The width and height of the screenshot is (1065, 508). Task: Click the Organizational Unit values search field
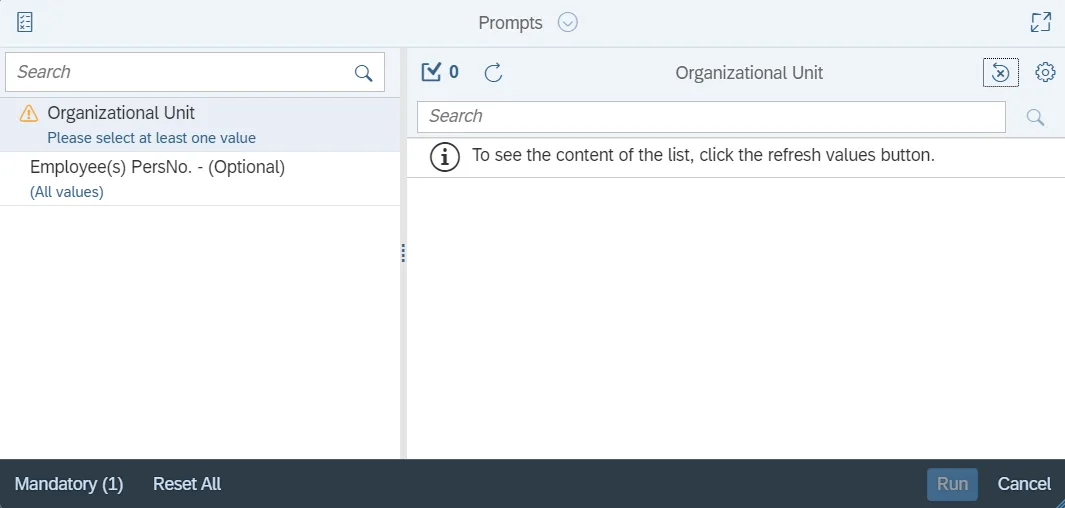tap(710, 116)
